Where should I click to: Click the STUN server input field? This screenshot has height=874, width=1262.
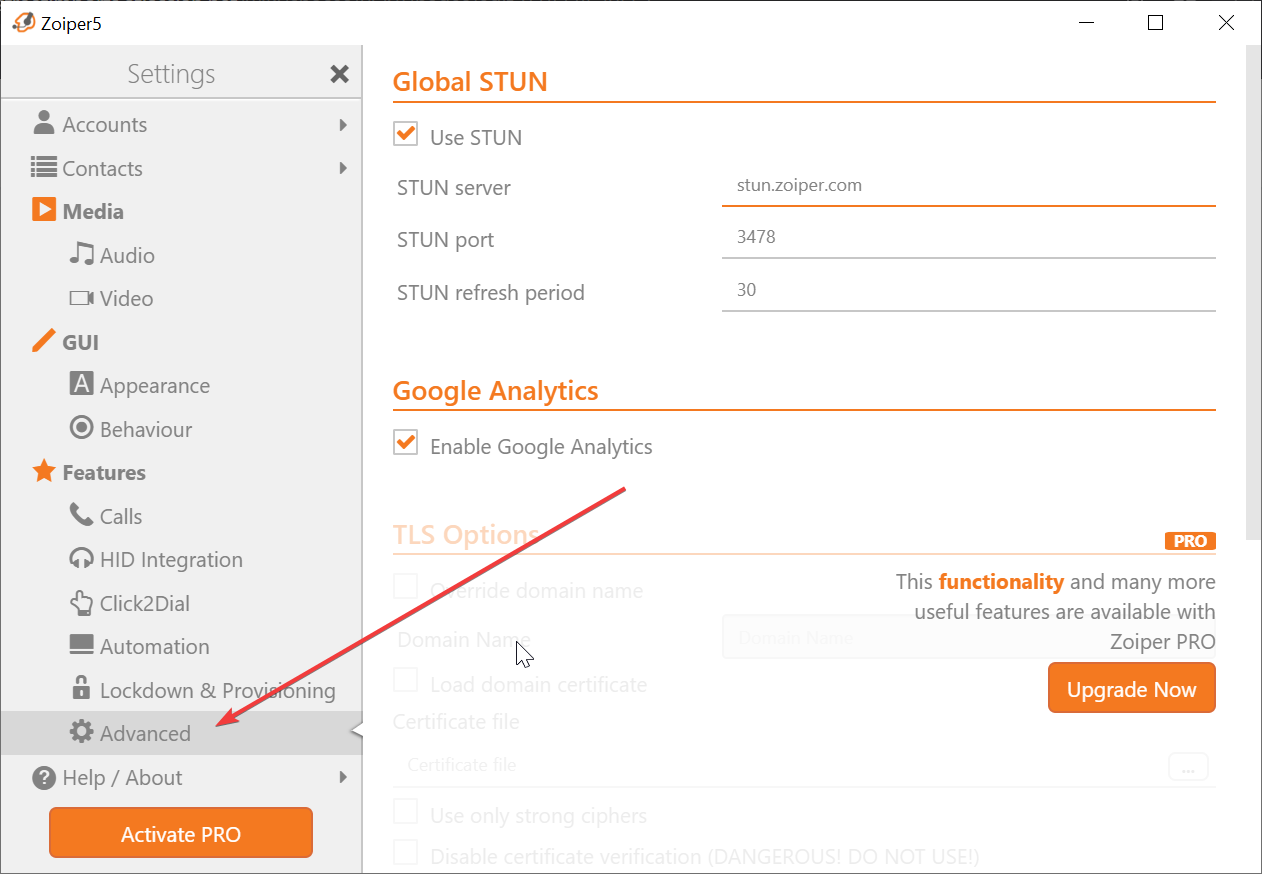[968, 186]
